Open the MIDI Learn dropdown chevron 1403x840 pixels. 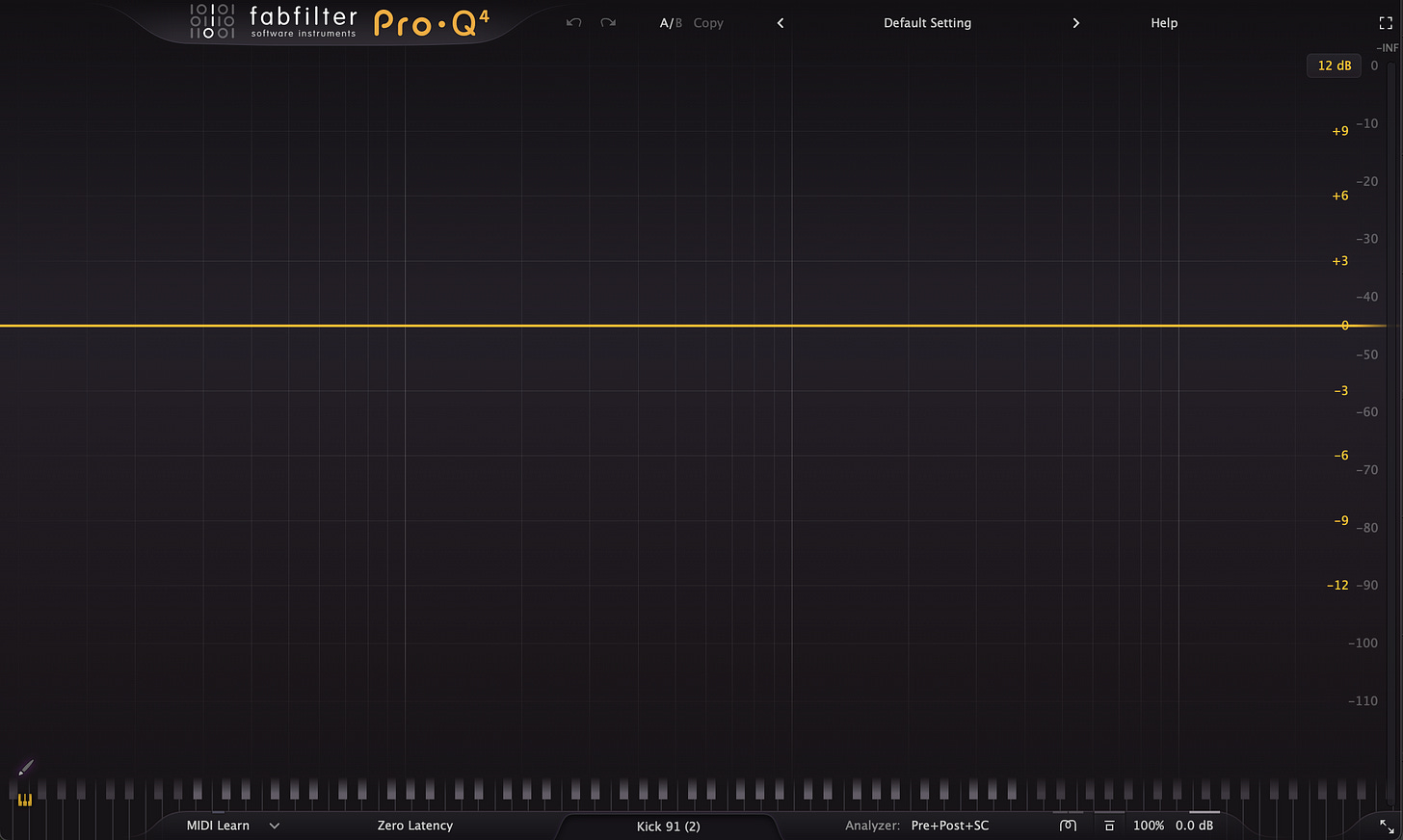(x=274, y=826)
